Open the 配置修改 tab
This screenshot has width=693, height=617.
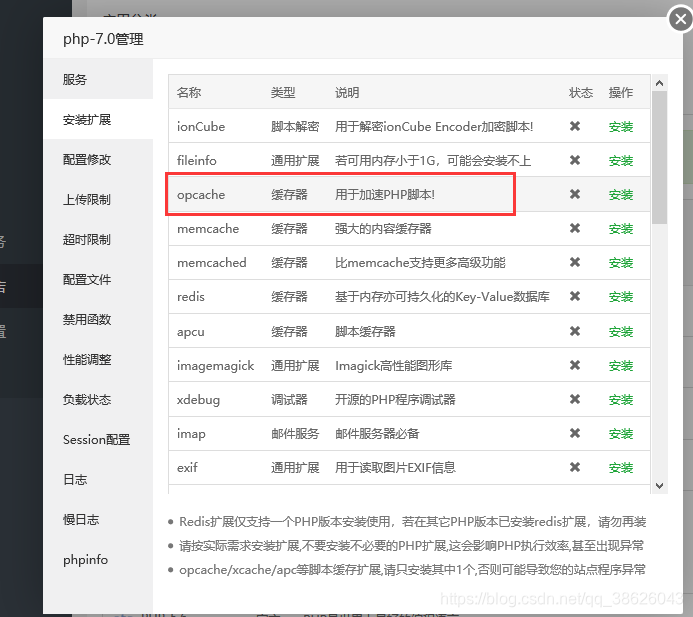tap(98, 160)
